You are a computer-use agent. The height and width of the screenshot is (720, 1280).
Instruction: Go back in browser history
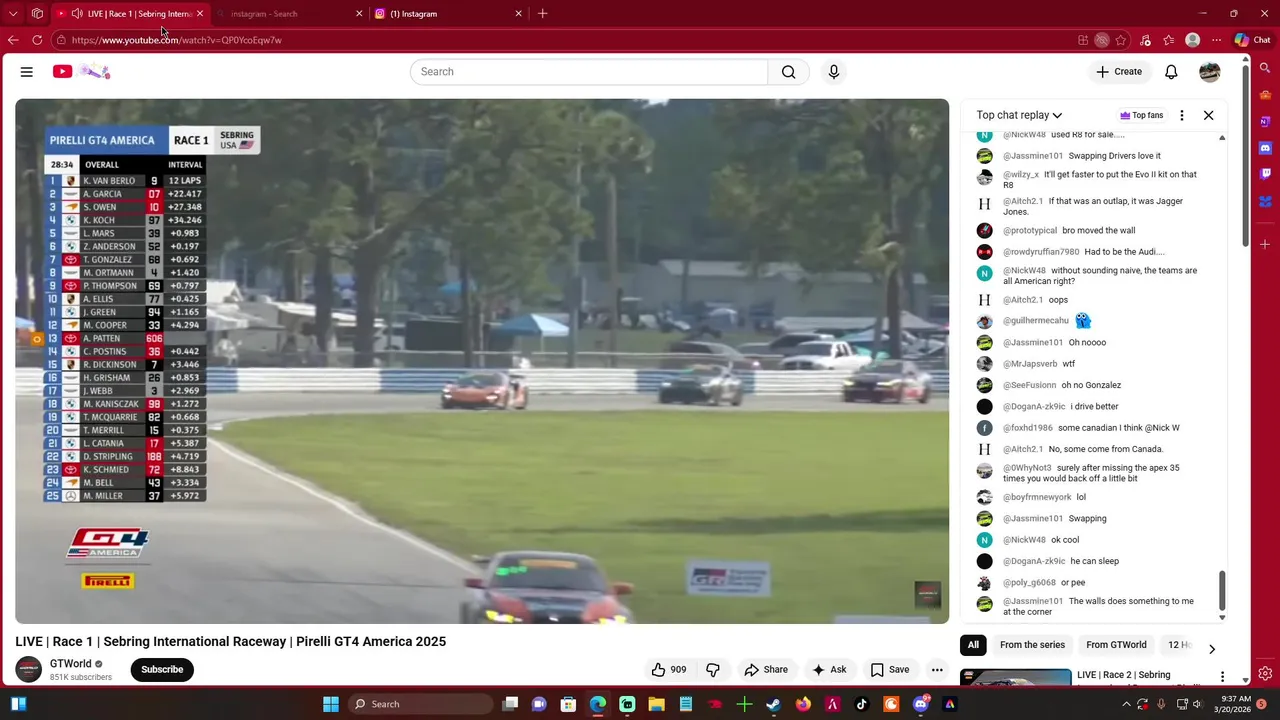(13, 40)
